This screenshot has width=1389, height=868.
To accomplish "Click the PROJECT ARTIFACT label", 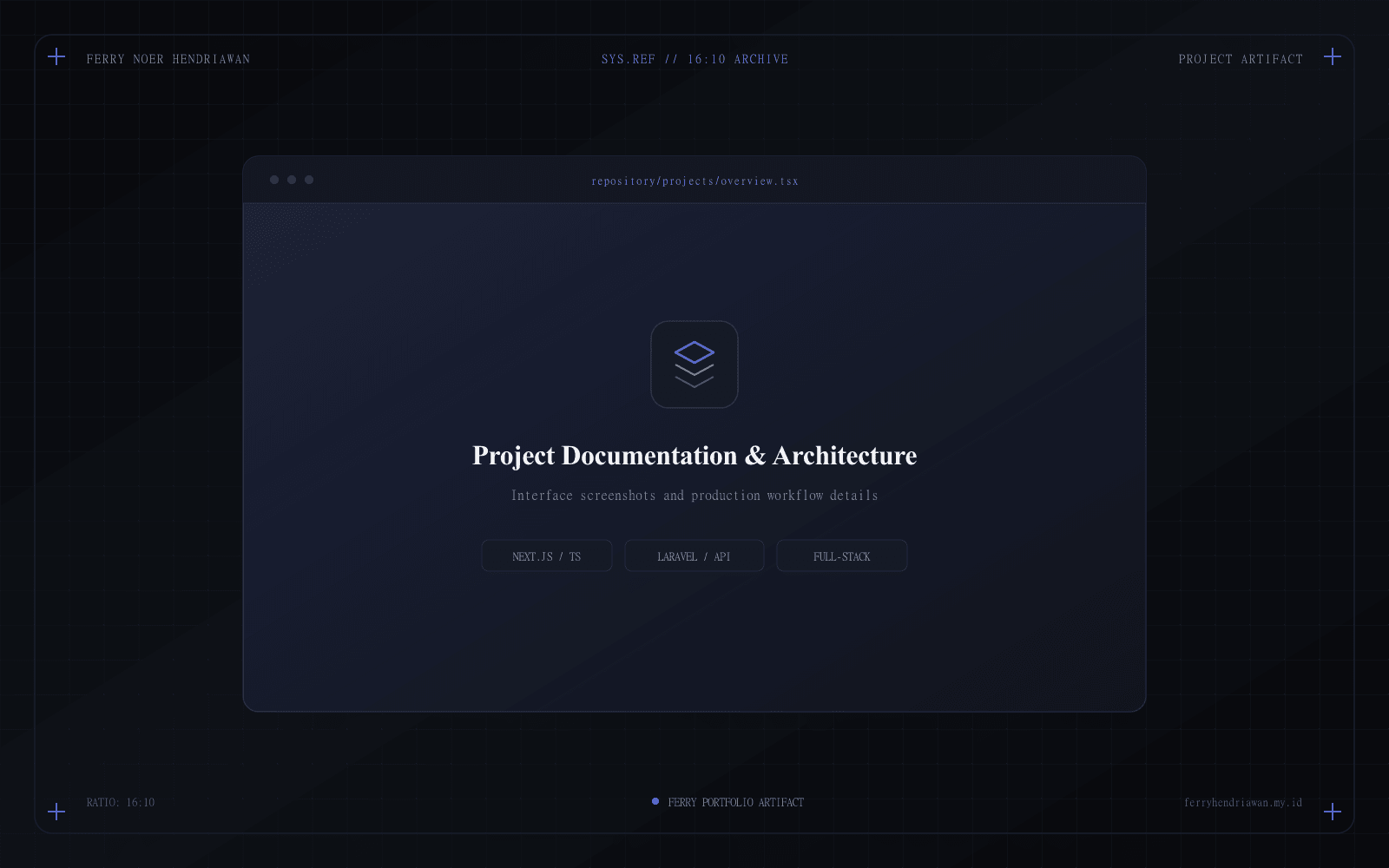I will (x=1241, y=59).
